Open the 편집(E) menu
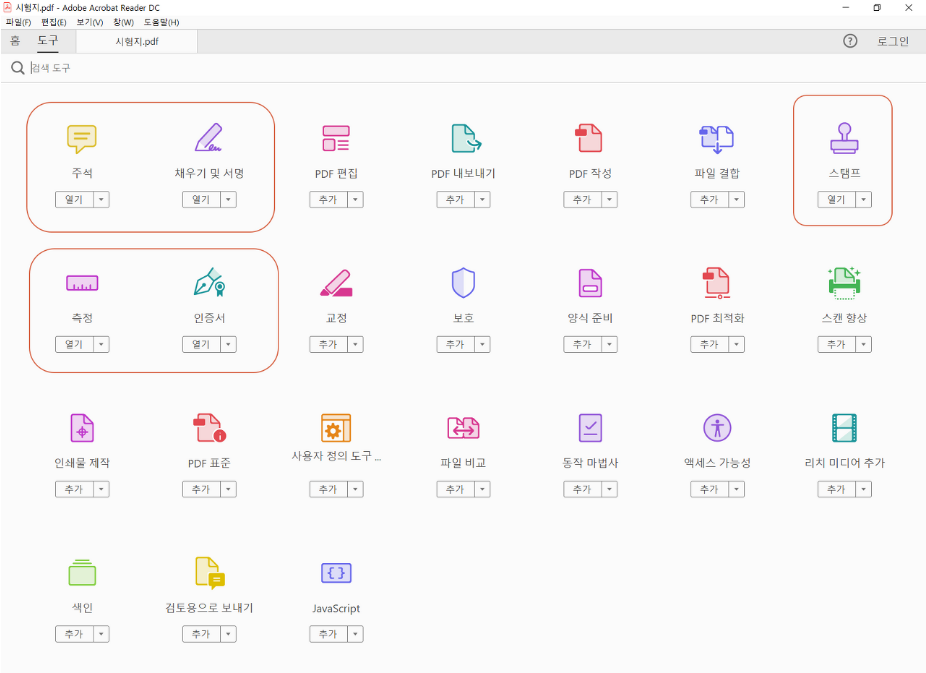926x673 pixels. pyautogui.click(x=54, y=22)
